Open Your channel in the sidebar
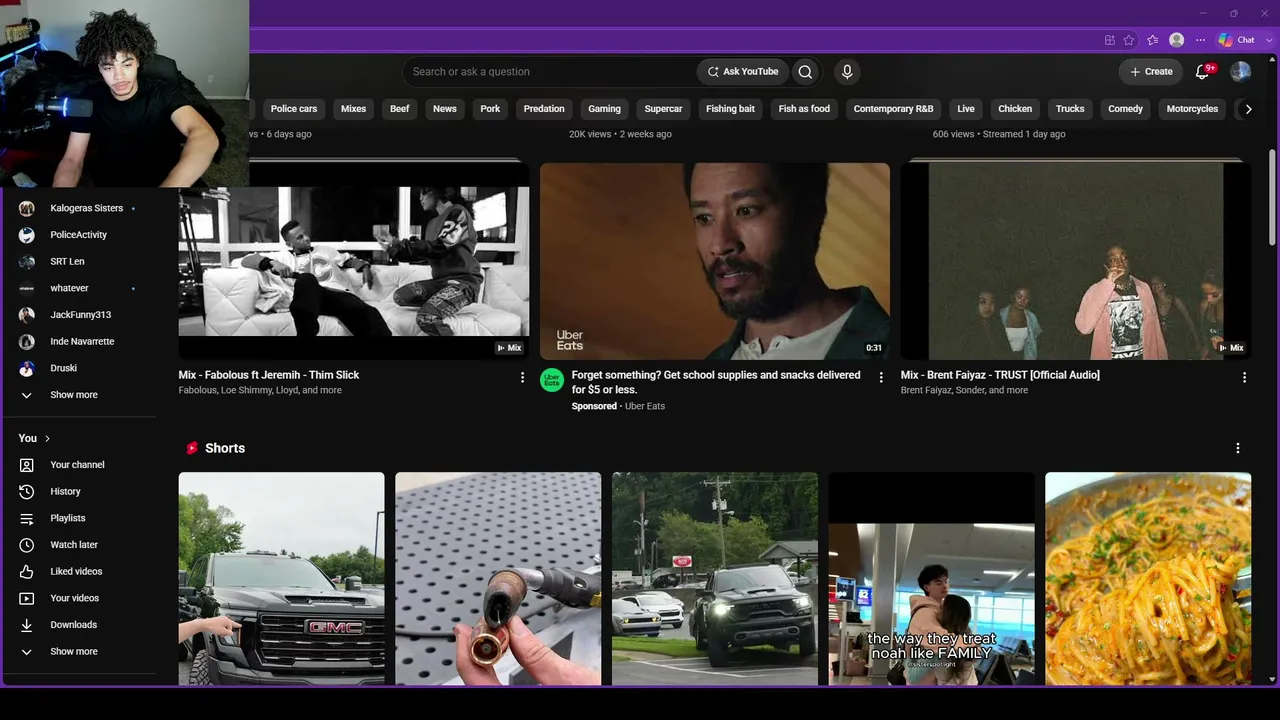Image resolution: width=1280 pixels, height=720 pixels. click(78, 465)
